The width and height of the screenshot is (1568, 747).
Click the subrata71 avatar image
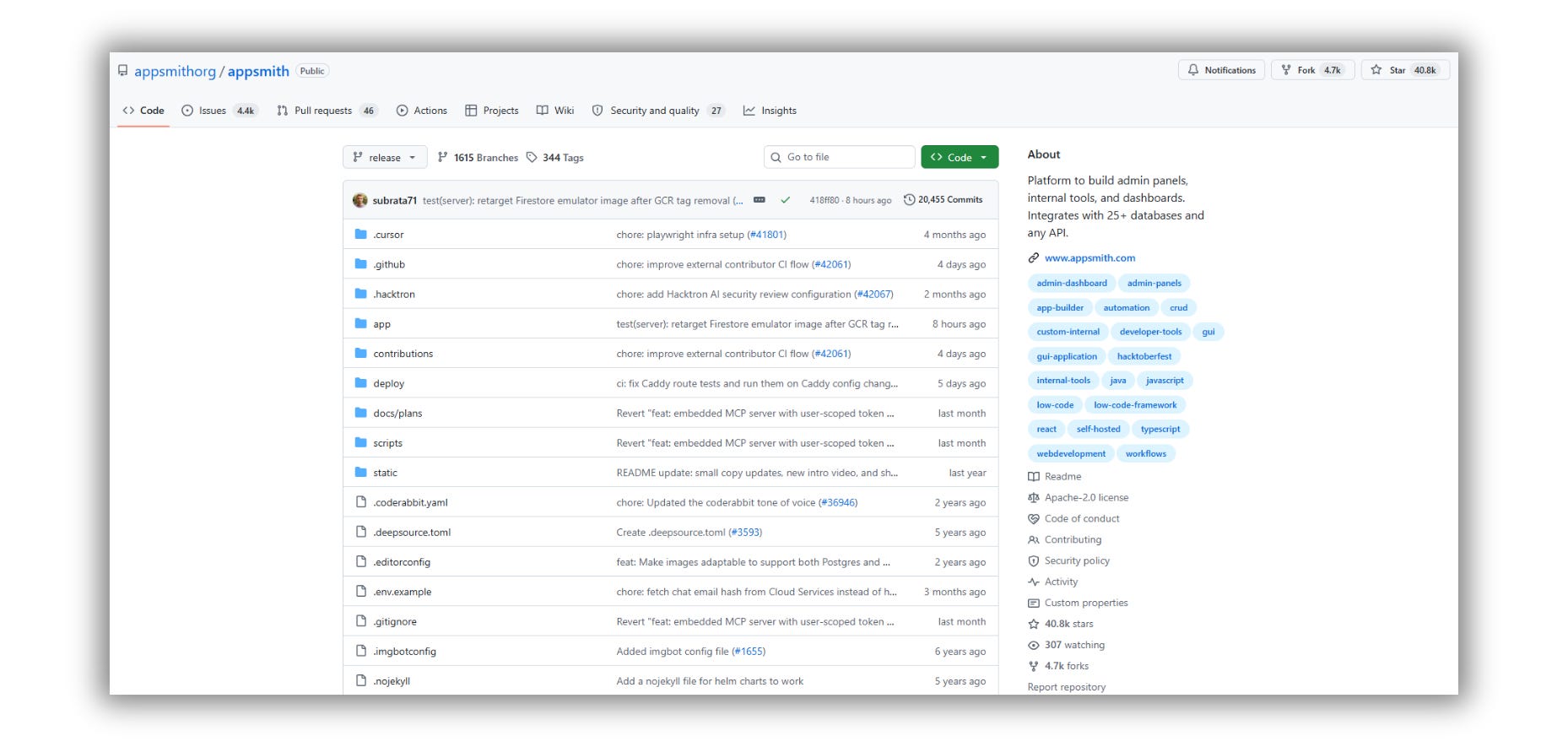[360, 200]
